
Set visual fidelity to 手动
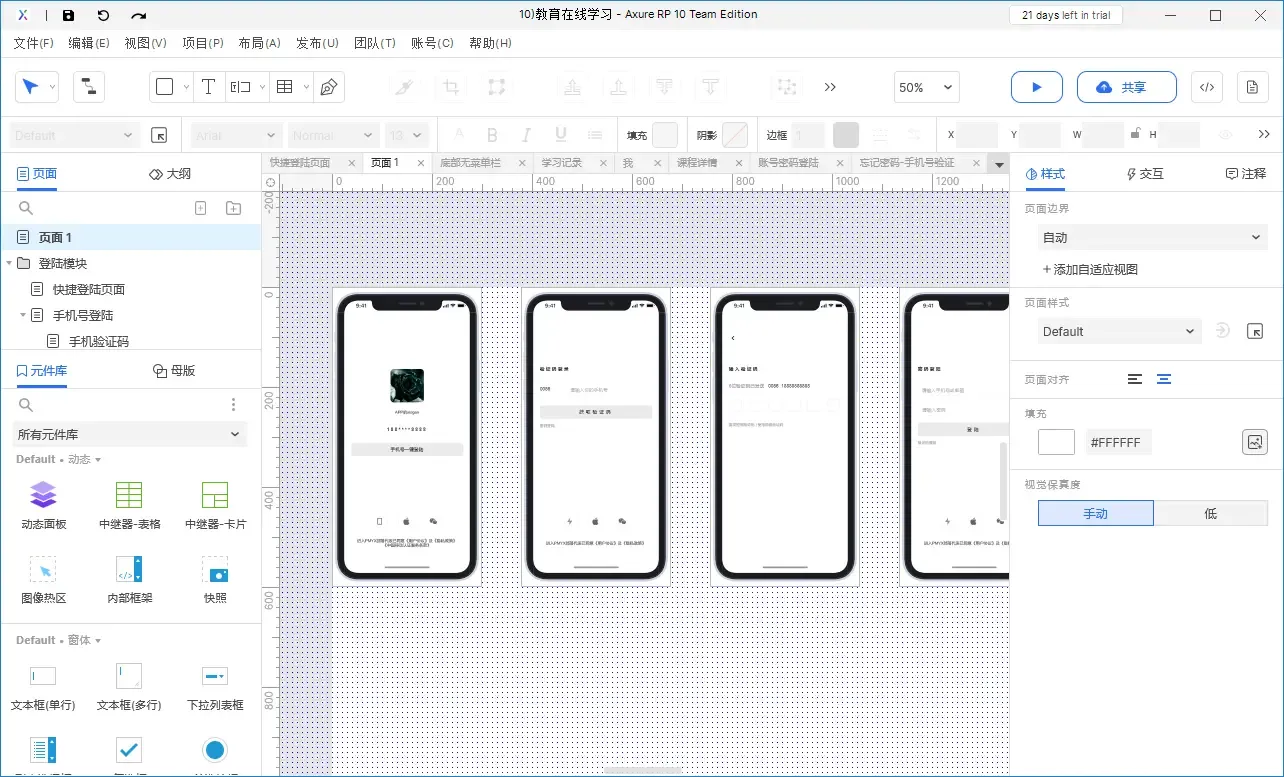coord(1095,513)
